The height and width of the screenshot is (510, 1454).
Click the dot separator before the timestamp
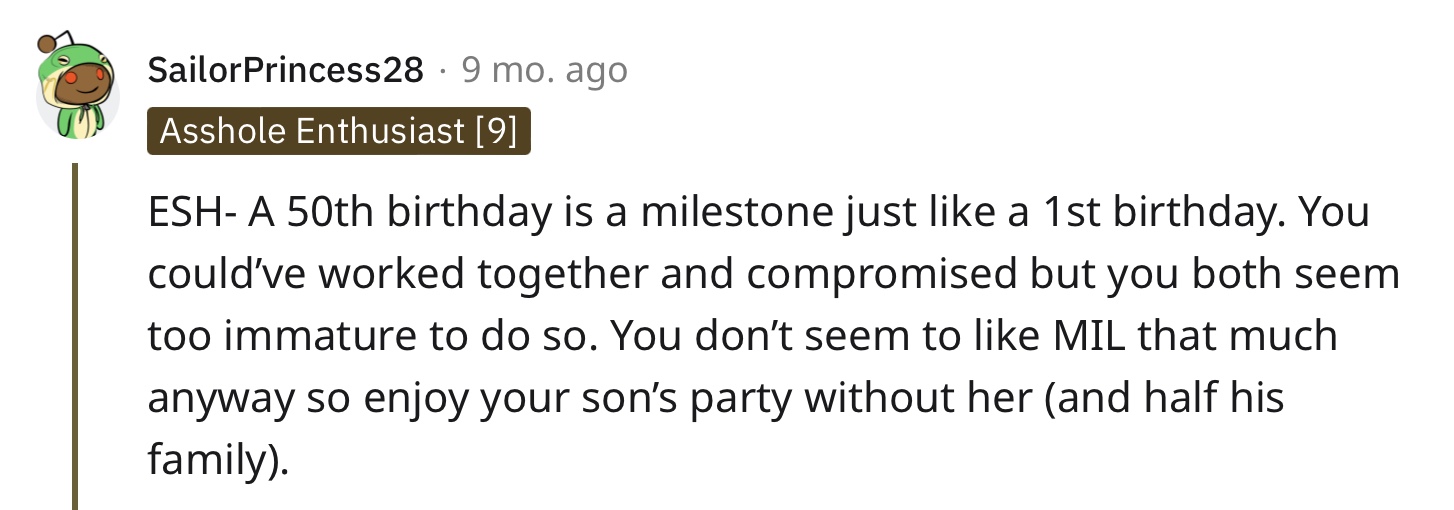click(443, 71)
